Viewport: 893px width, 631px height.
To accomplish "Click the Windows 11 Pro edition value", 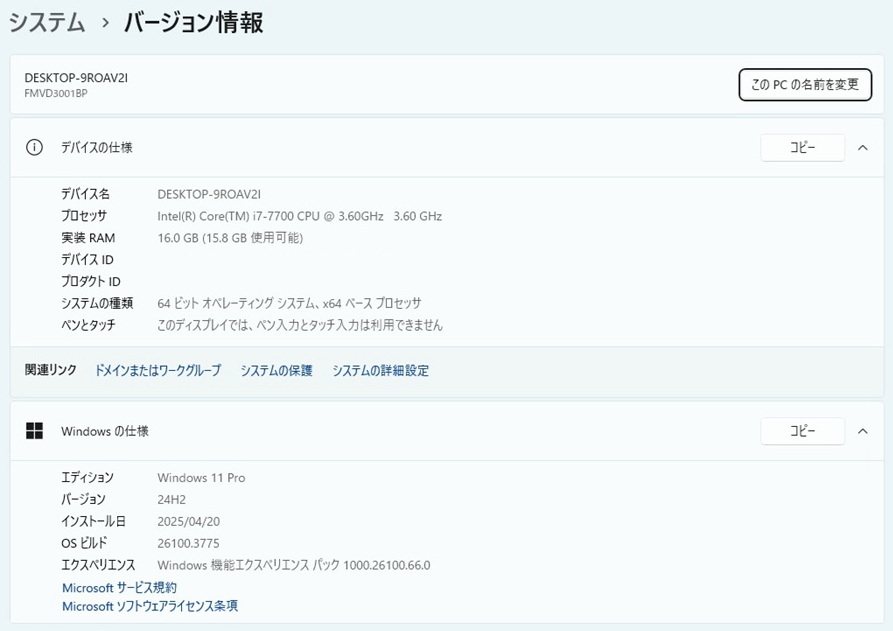I will click(201, 478).
